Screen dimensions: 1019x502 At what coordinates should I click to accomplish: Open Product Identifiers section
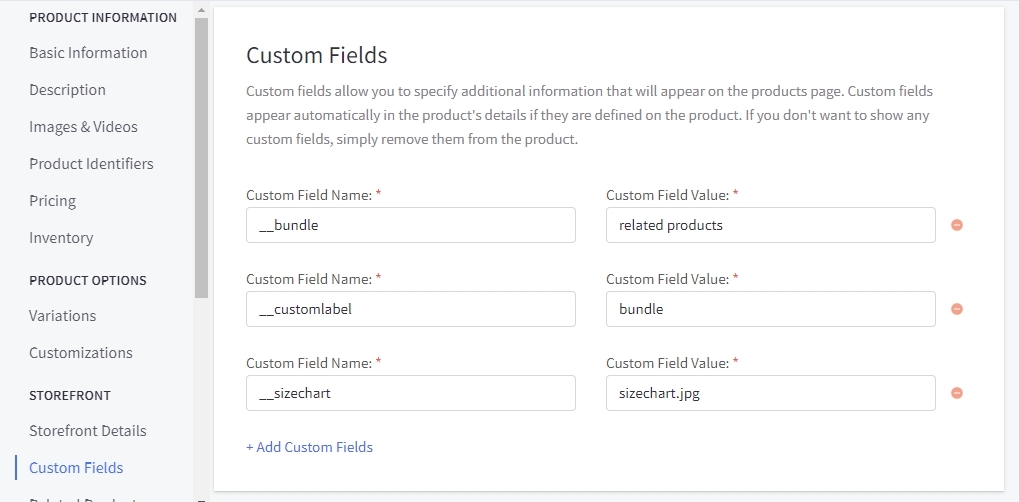(91, 164)
